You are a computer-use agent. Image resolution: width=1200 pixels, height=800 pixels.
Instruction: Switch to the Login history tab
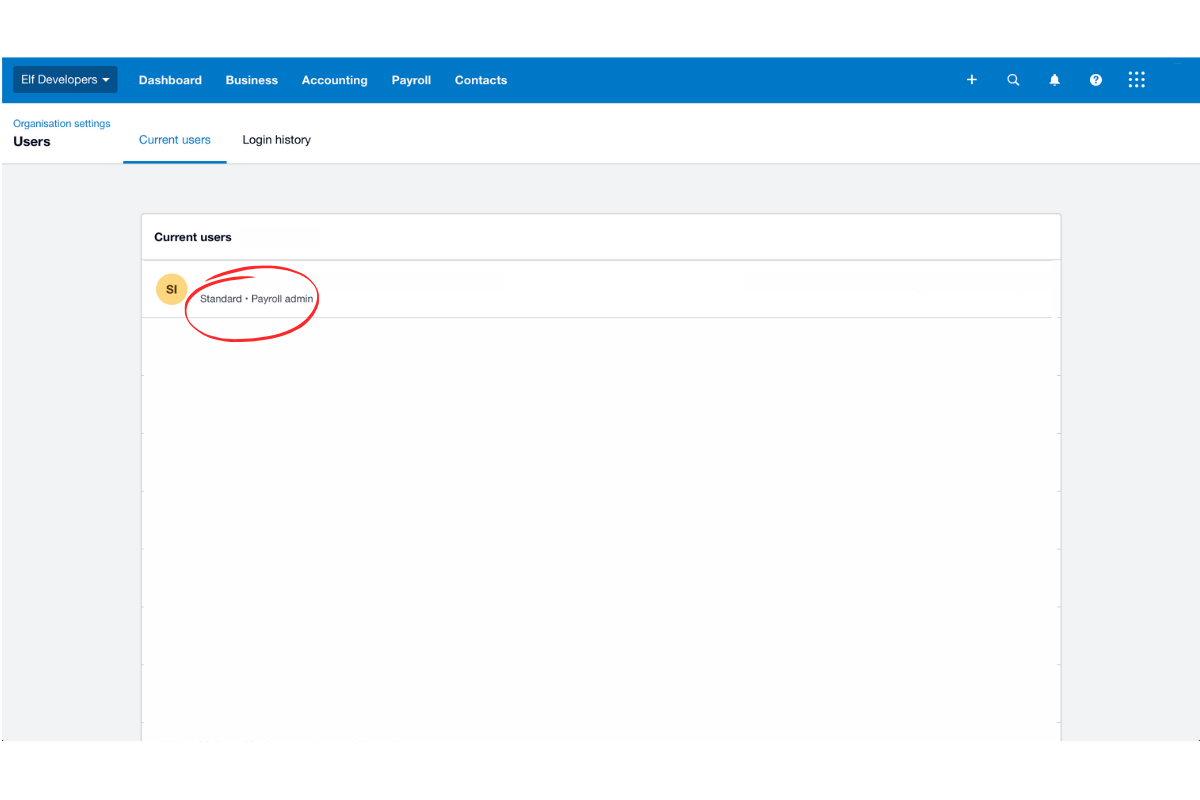coord(276,139)
